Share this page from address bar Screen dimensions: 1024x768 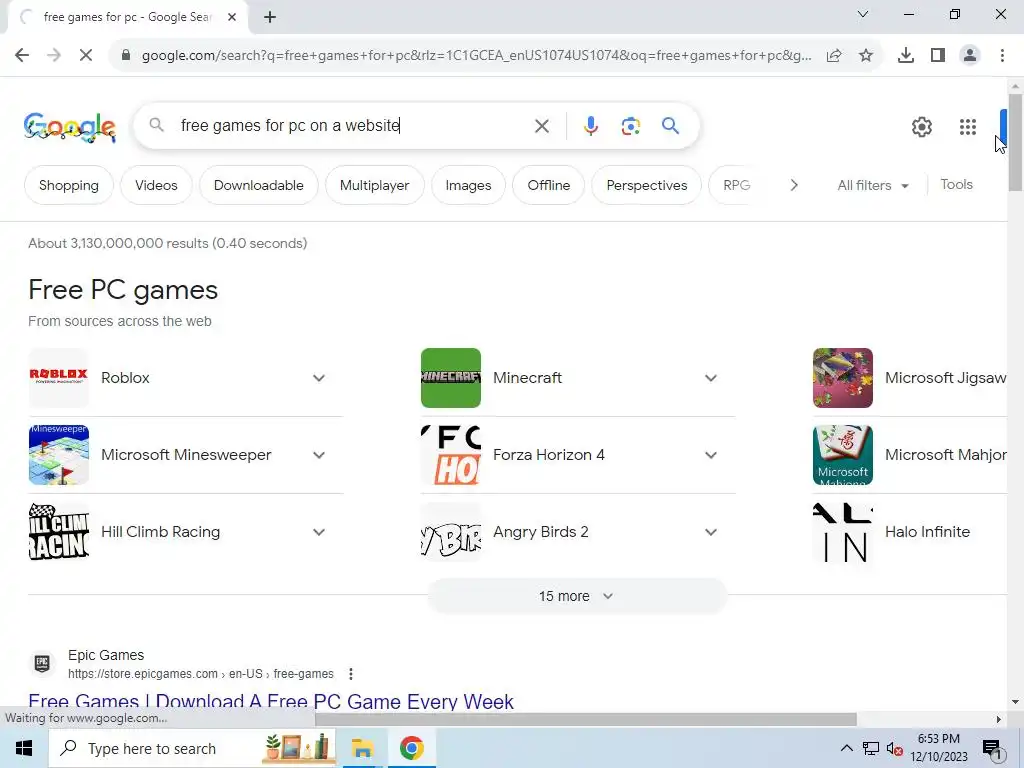pos(834,56)
